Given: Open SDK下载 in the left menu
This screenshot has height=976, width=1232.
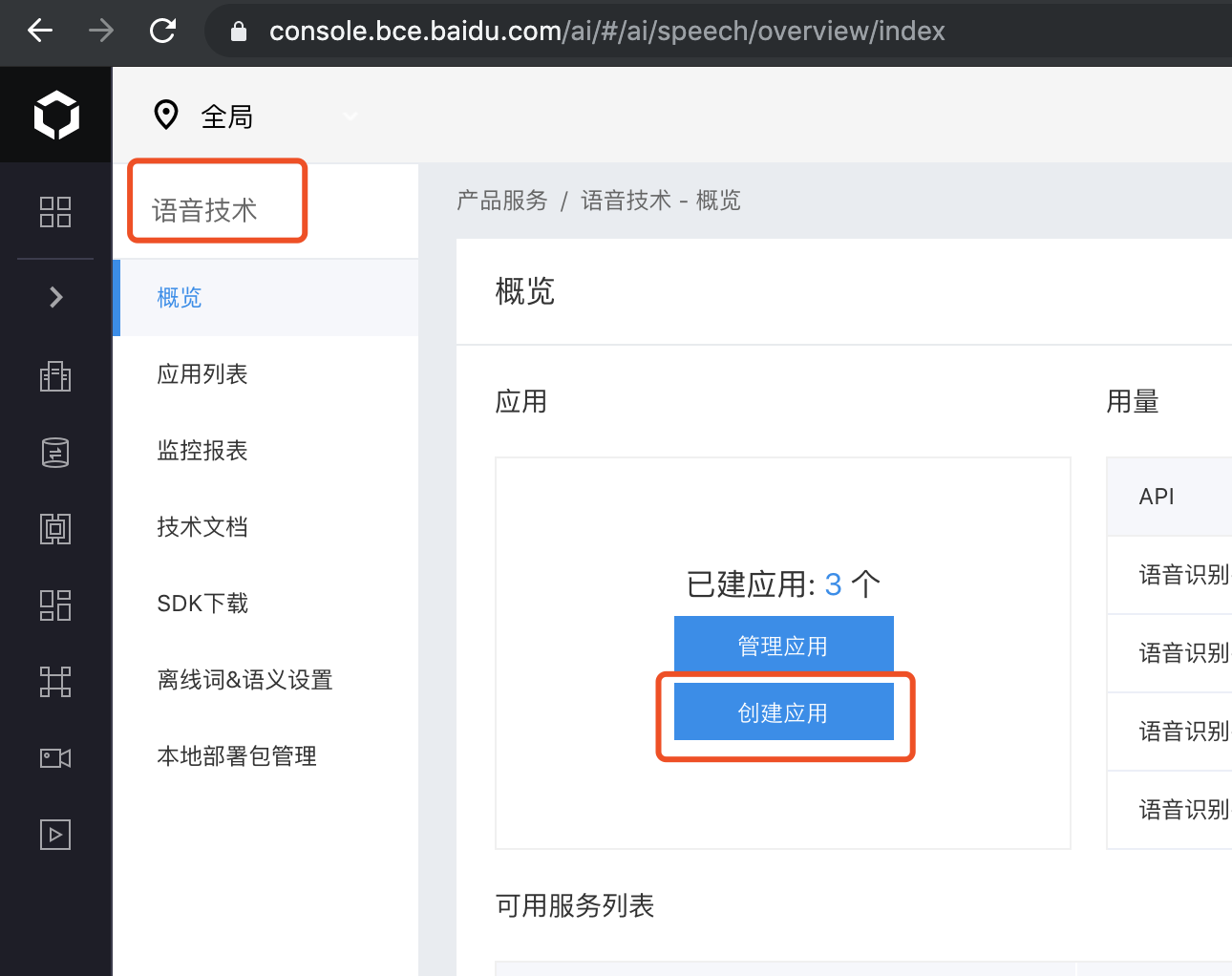Looking at the screenshot, I should pos(266,604).
